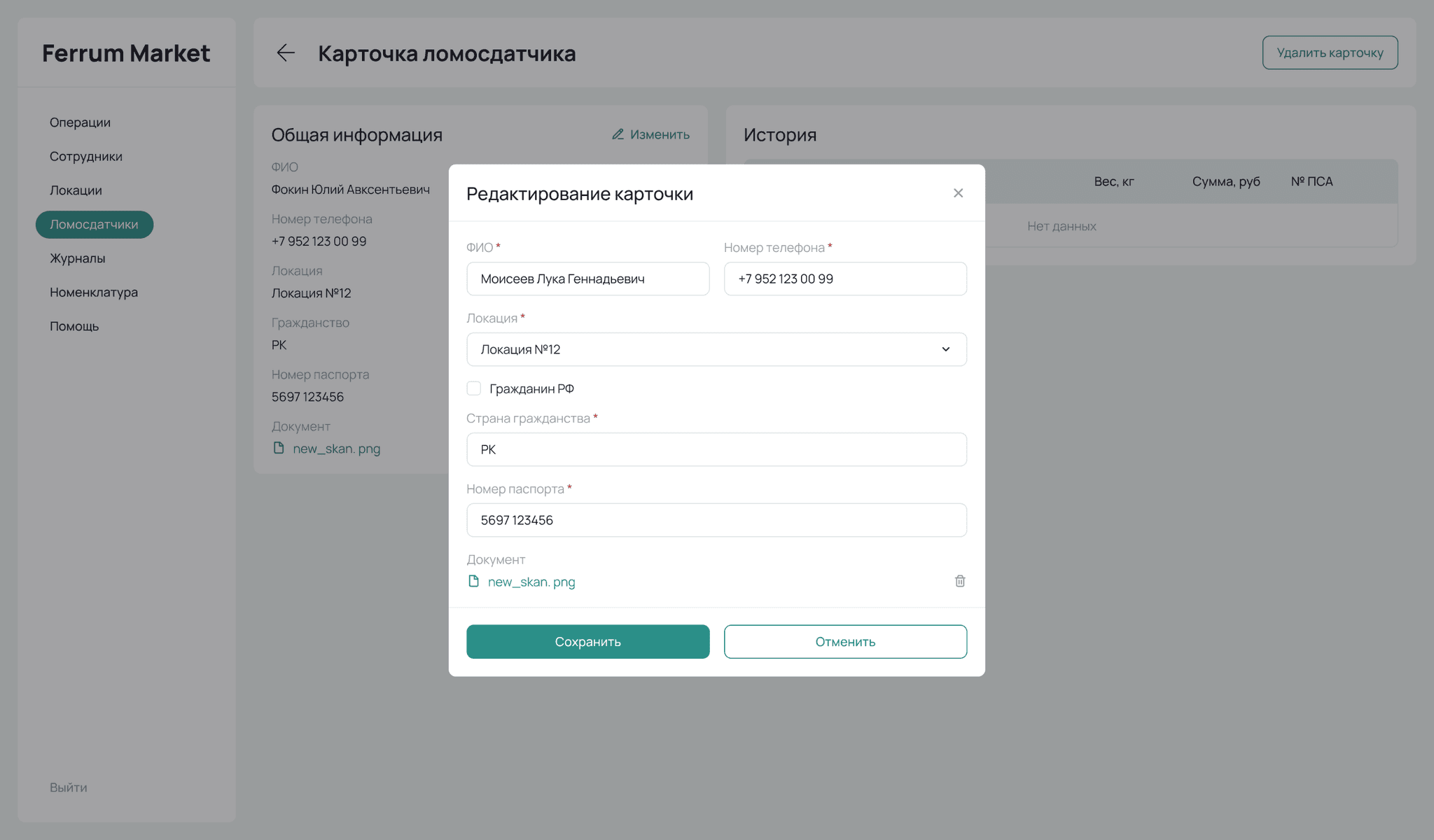Click the chevron arrow in Локация №12 field
Viewport: 1434px width, 840px height.
[x=945, y=349]
